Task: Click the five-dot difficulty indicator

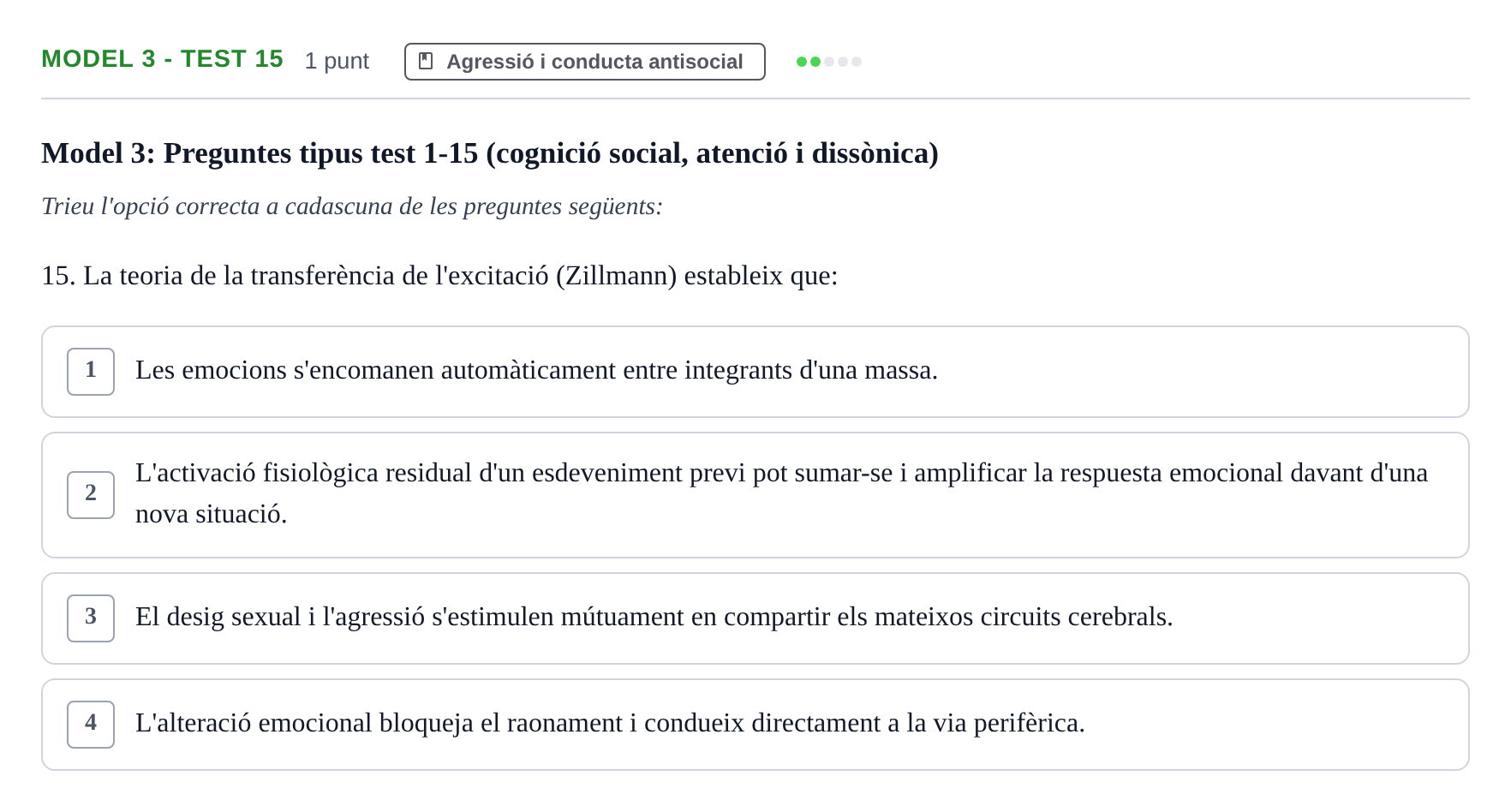Action: click(x=829, y=62)
